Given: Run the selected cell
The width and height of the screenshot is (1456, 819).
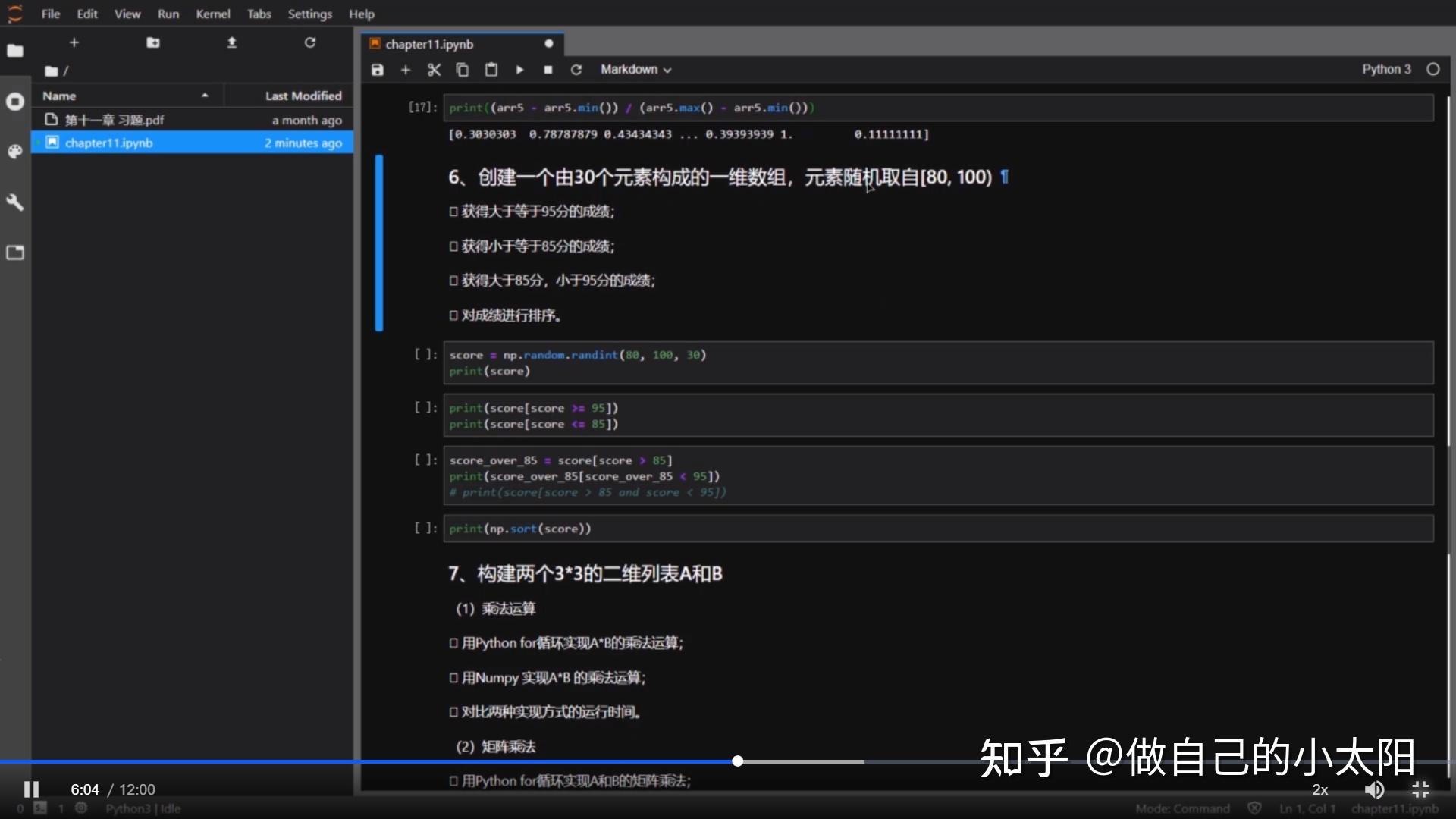Looking at the screenshot, I should coord(519,70).
